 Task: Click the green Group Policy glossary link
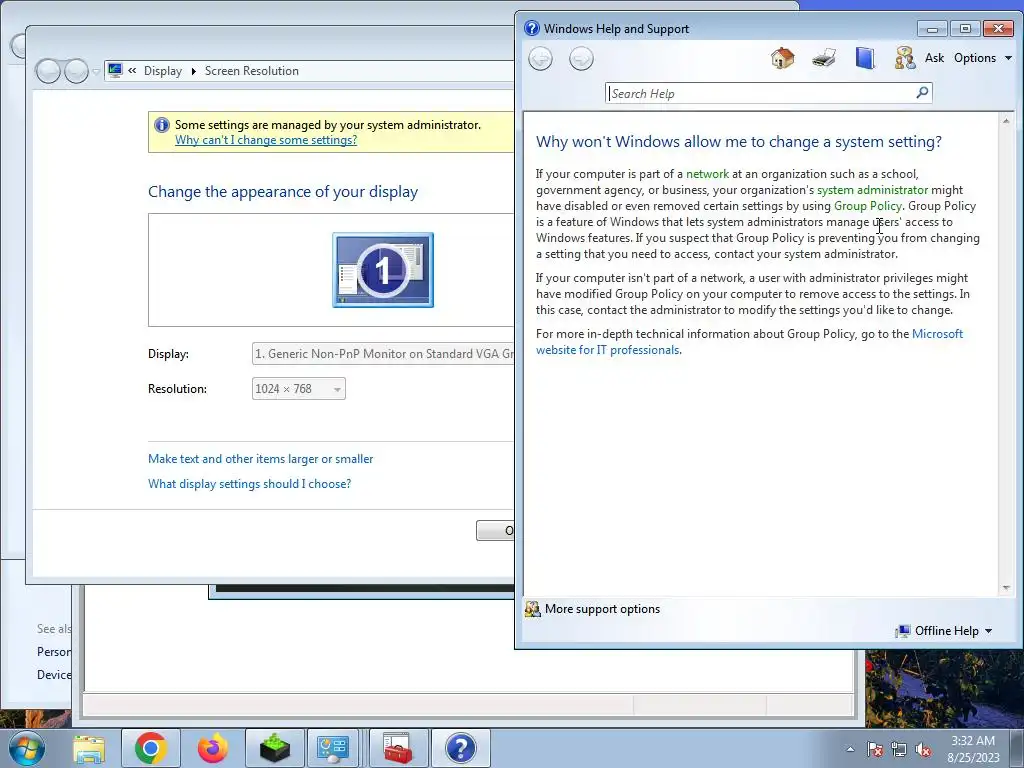(867, 206)
